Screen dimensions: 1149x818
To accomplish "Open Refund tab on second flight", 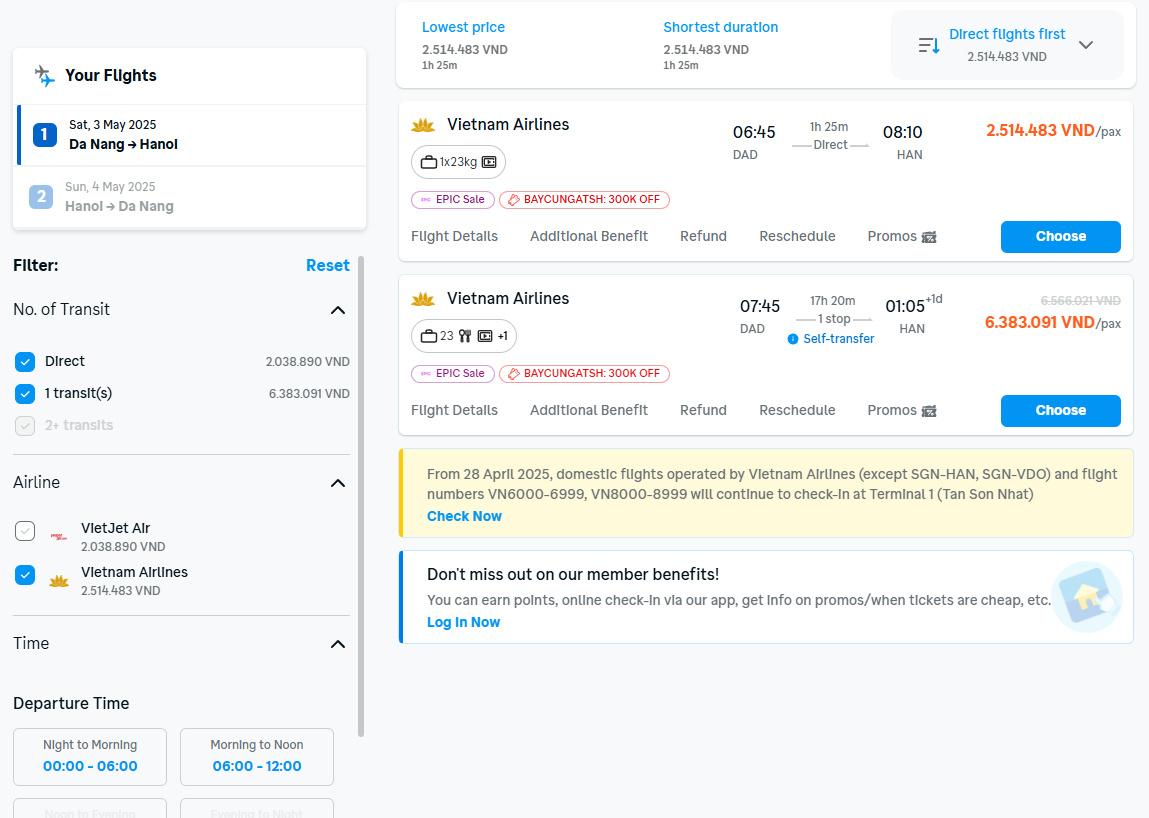I will click(703, 411).
